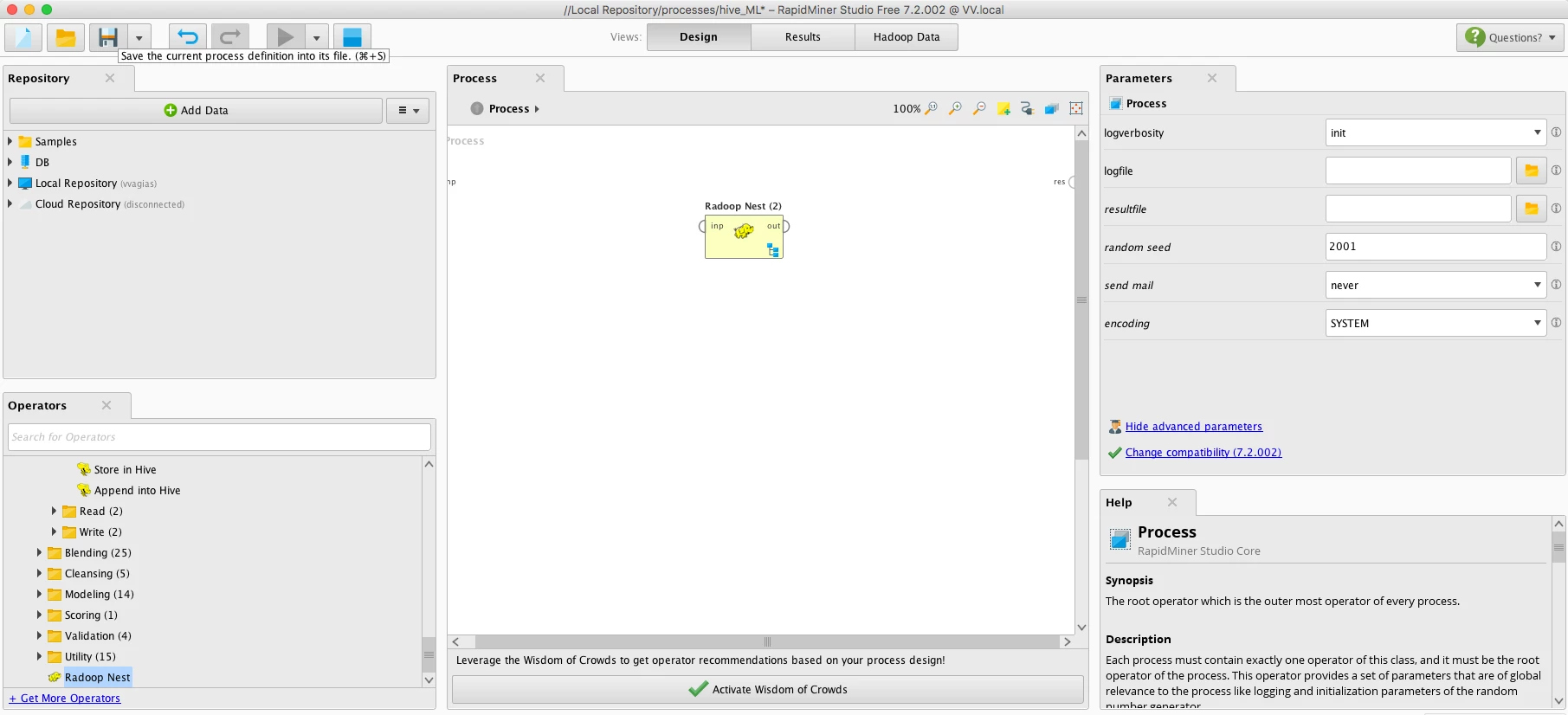Create a new process with the blank page icon

[x=23, y=37]
